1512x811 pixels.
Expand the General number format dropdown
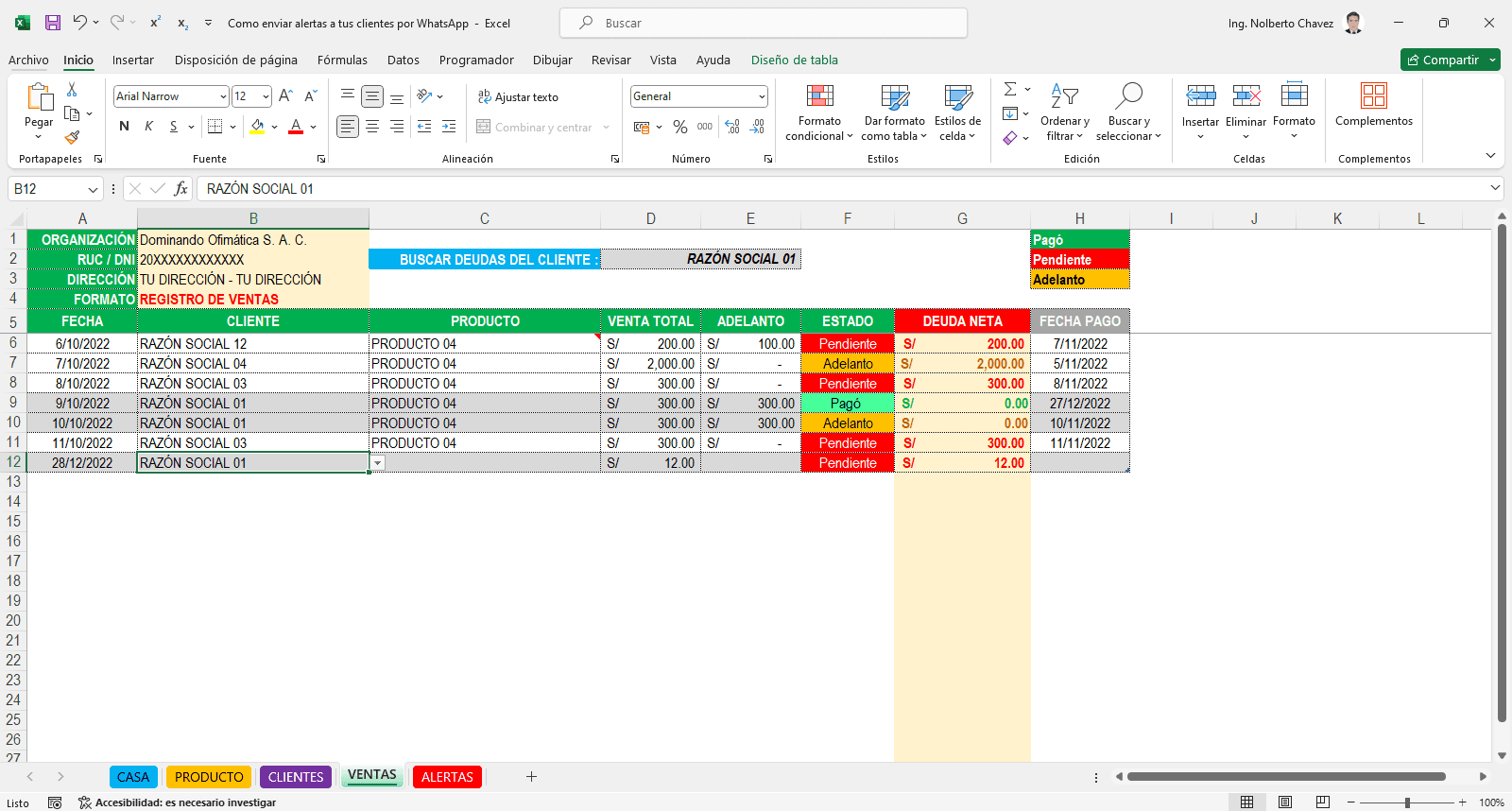coord(761,96)
